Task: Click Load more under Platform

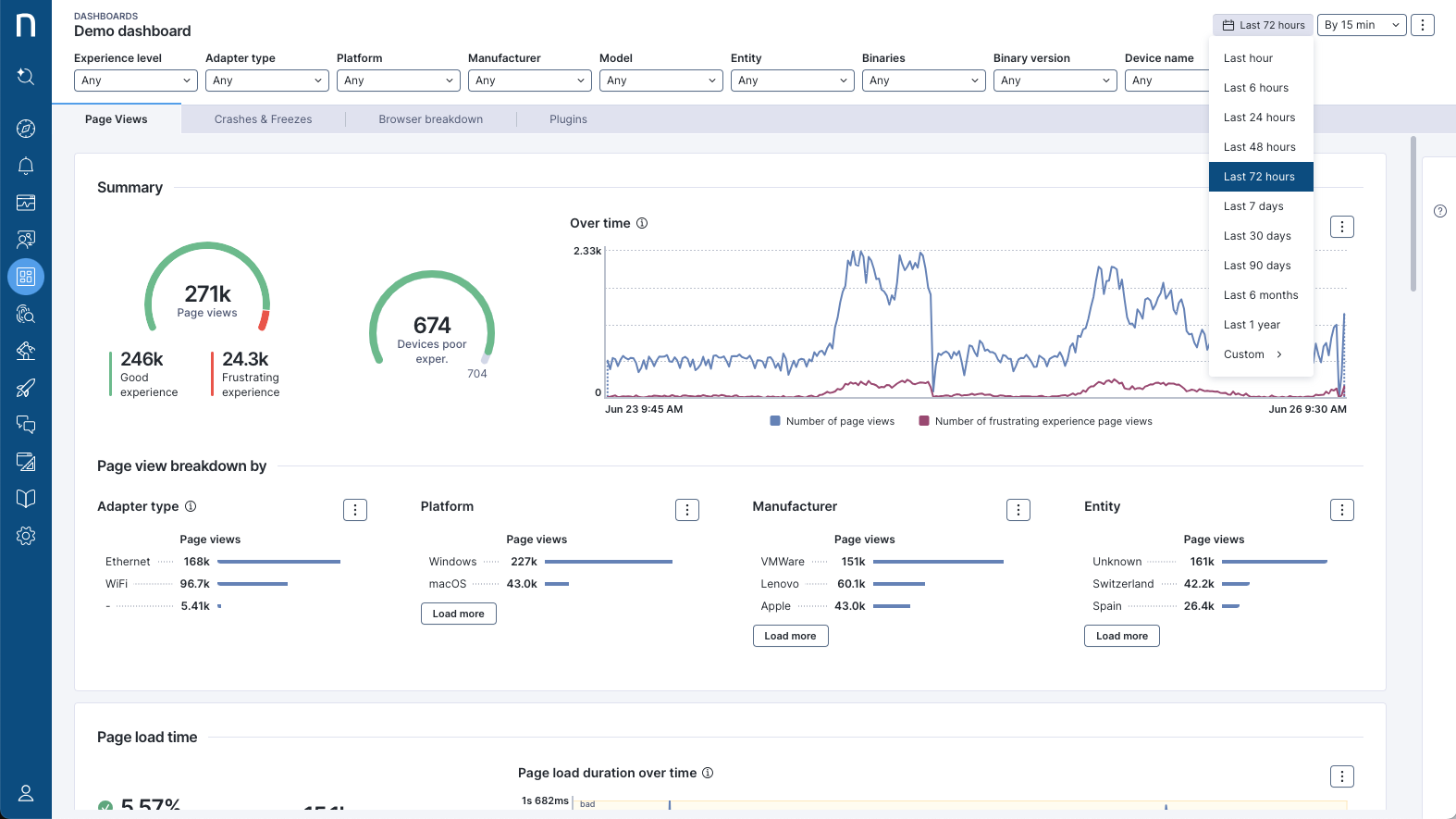Action: [x=458, y=614]
